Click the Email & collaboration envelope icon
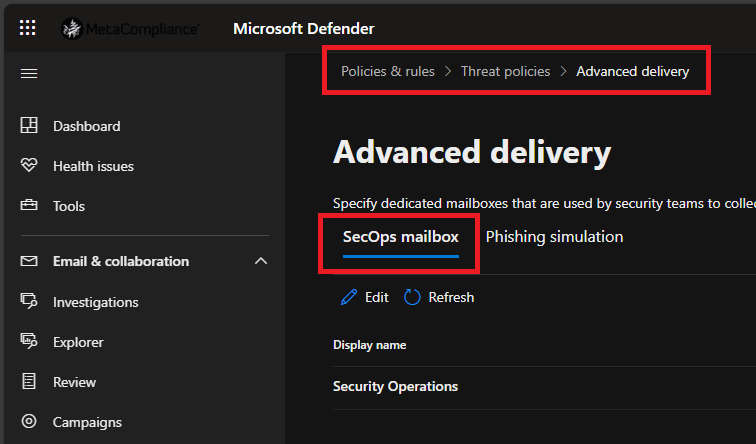The height and width of the screenshot is (444, 756). pos(29,261)
